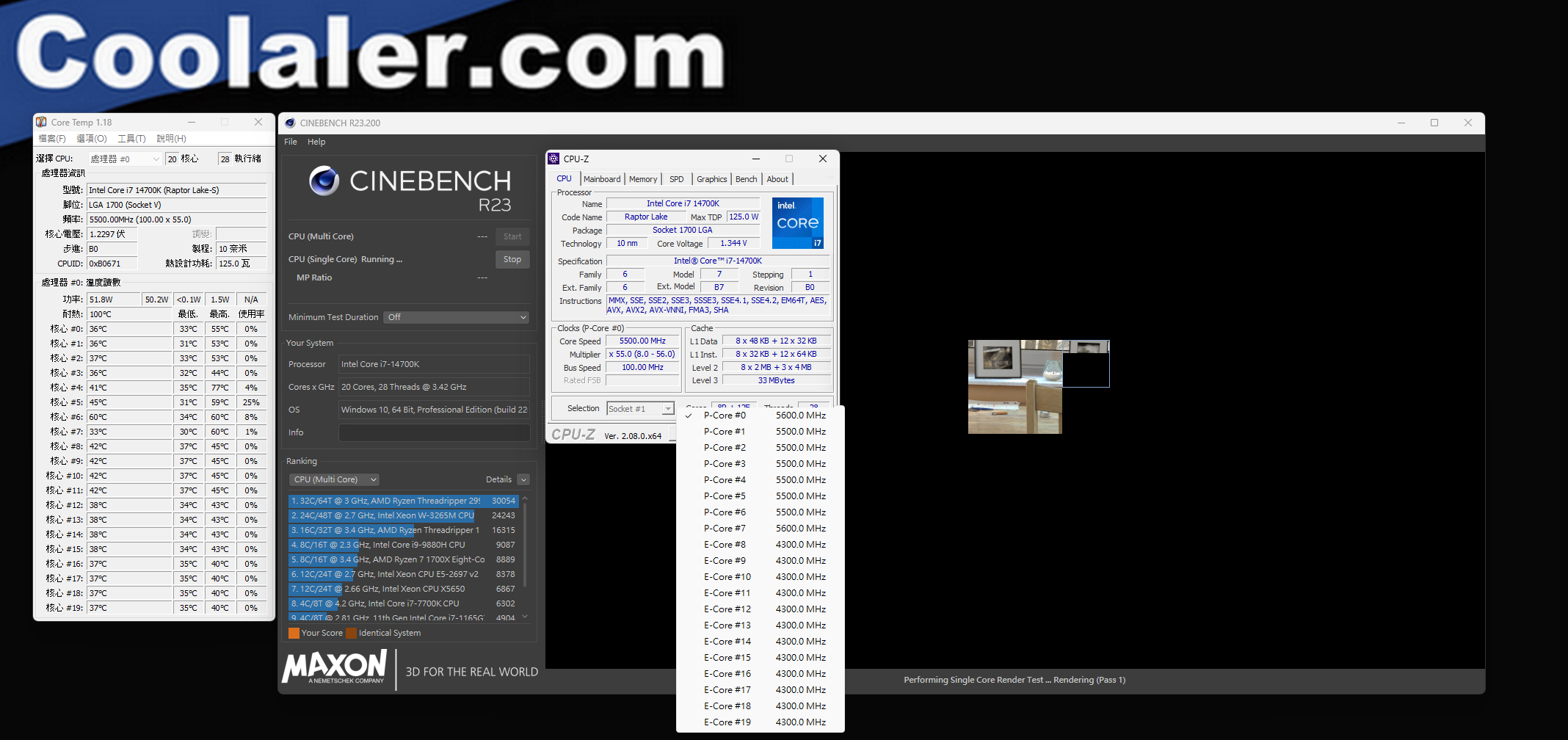Switch to the SPD tab in CPU-Z
The height and width of the screenshot is (740, 1568).
tap(677, 179)
